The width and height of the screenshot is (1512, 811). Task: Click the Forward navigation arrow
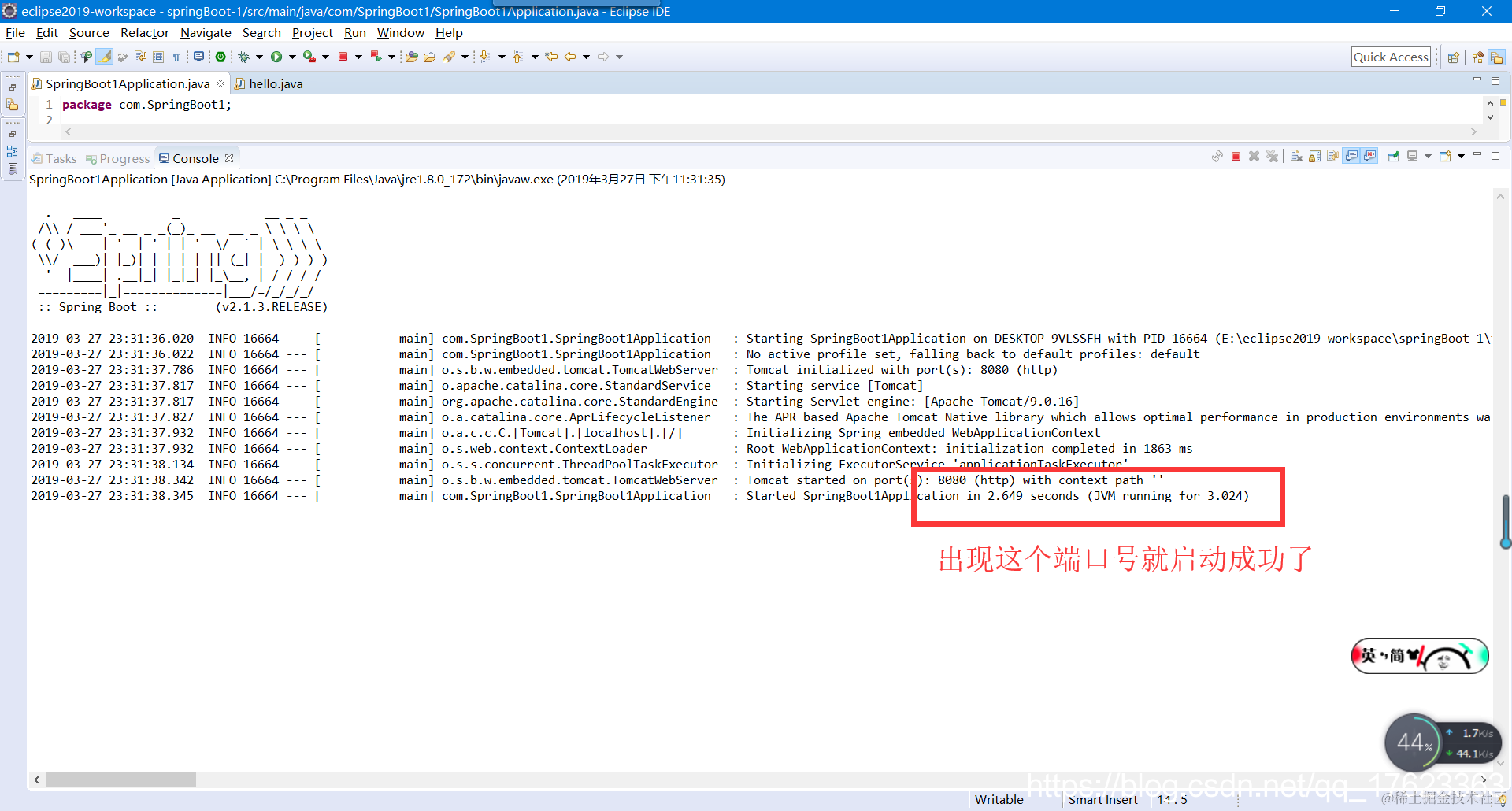point(603,57)
